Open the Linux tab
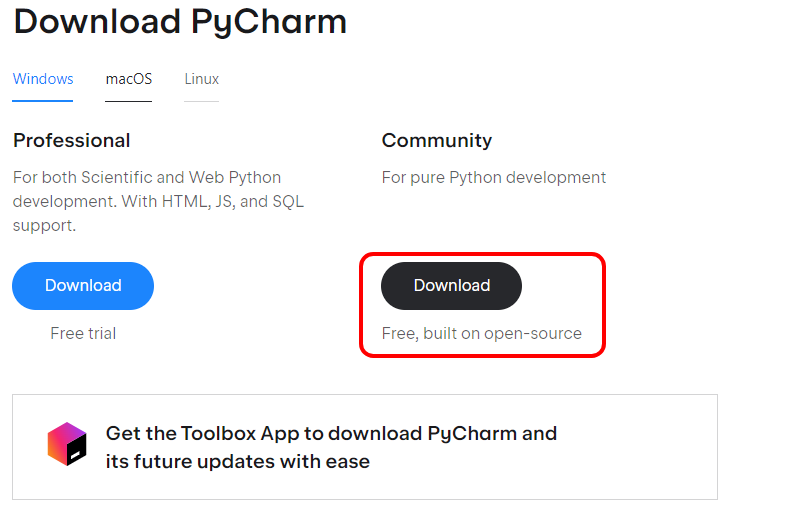Screen dimensions: 792x518 201,79
